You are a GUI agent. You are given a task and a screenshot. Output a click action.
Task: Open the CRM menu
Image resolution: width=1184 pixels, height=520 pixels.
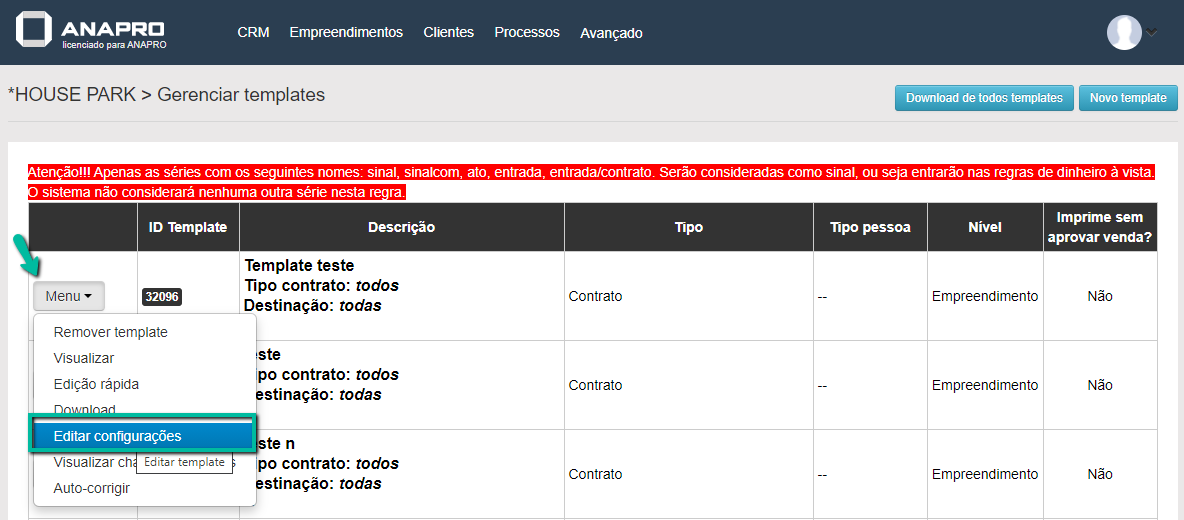point(253,32)
